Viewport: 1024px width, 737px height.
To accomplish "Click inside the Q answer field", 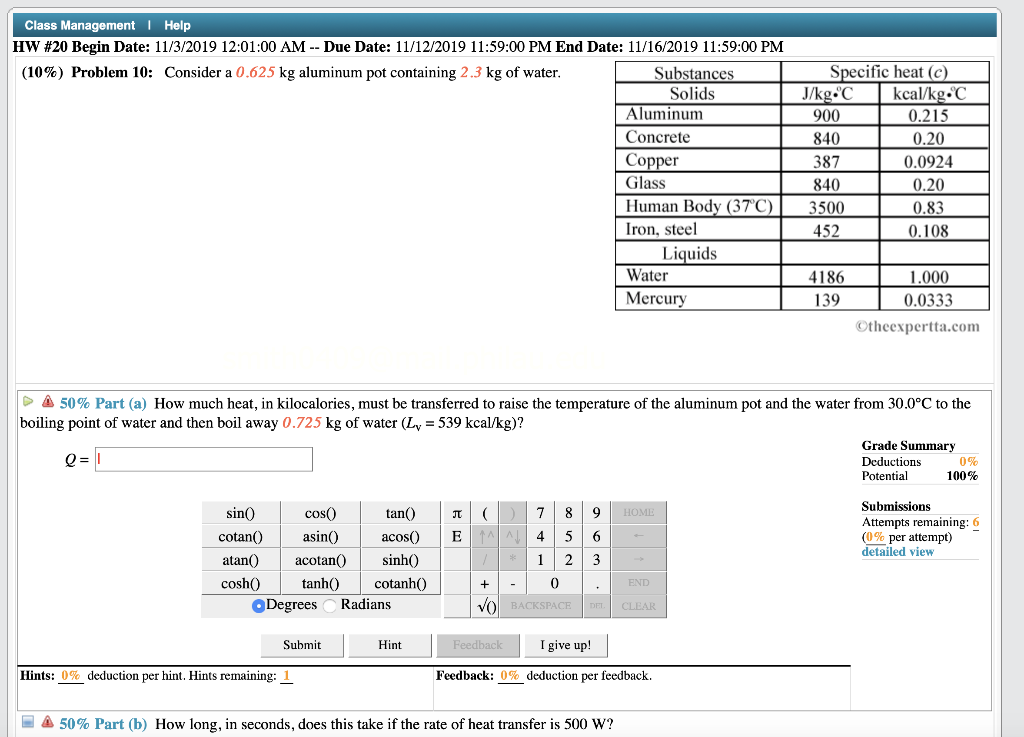I will coord(203,459).
